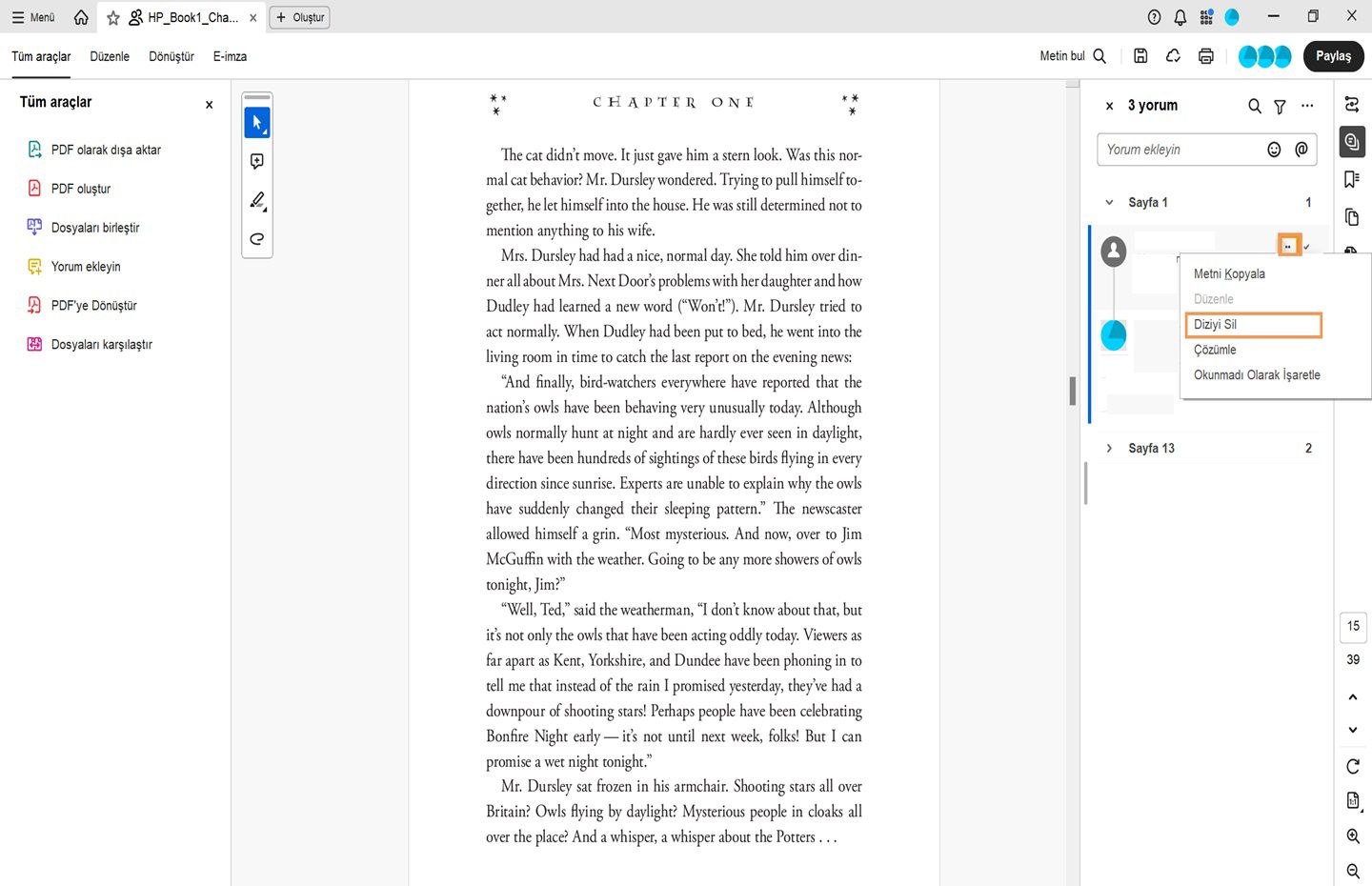Activate the selection arrow tool

pos(257,122)
